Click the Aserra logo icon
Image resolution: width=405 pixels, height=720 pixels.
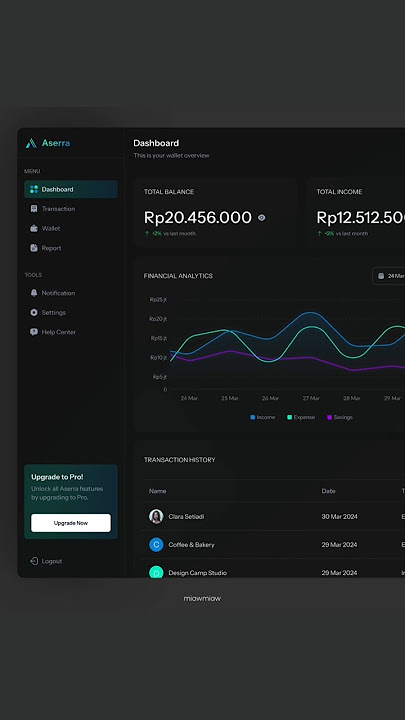31,143
